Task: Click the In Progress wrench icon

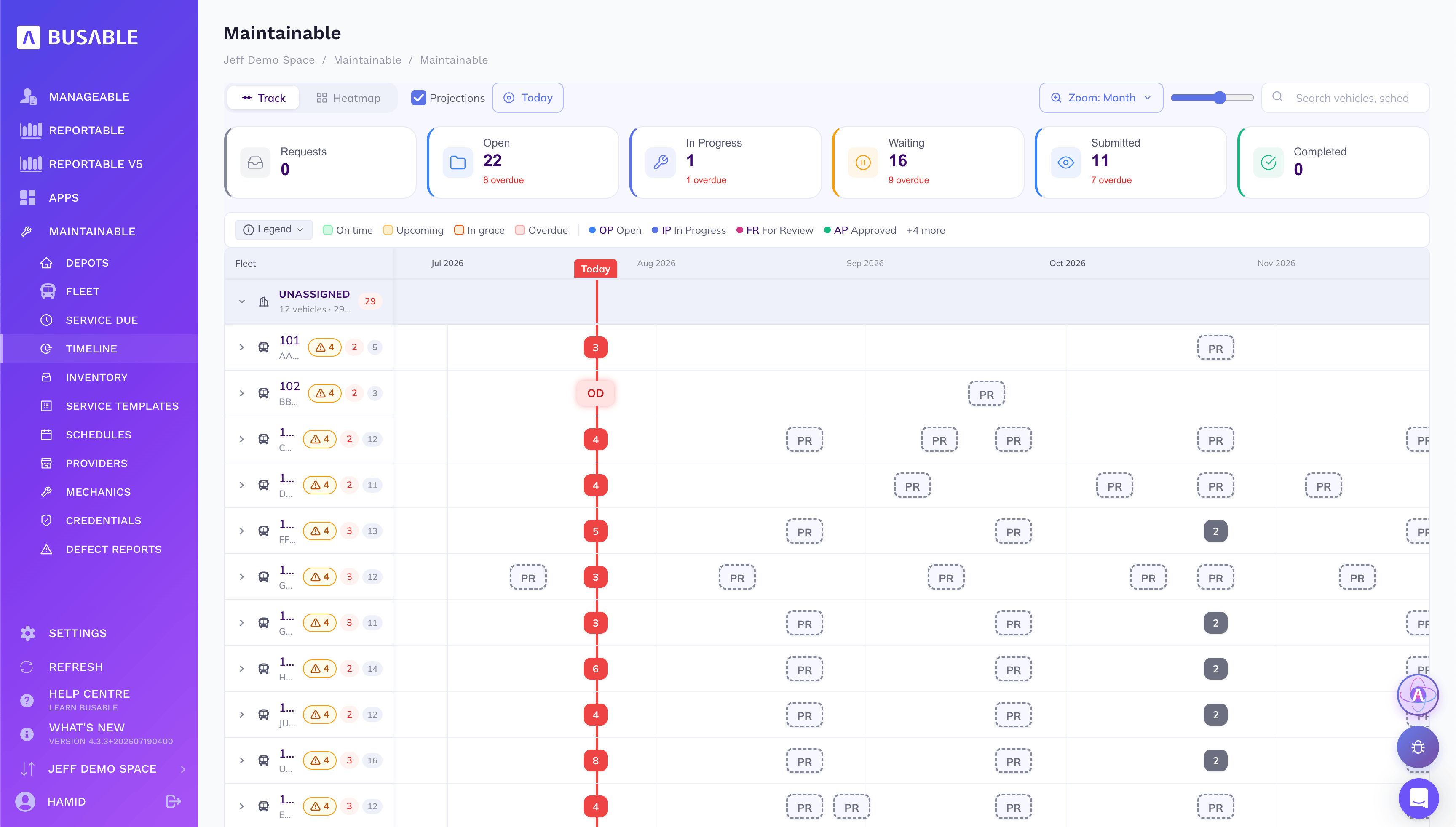Action: click(x=660, y=163)
